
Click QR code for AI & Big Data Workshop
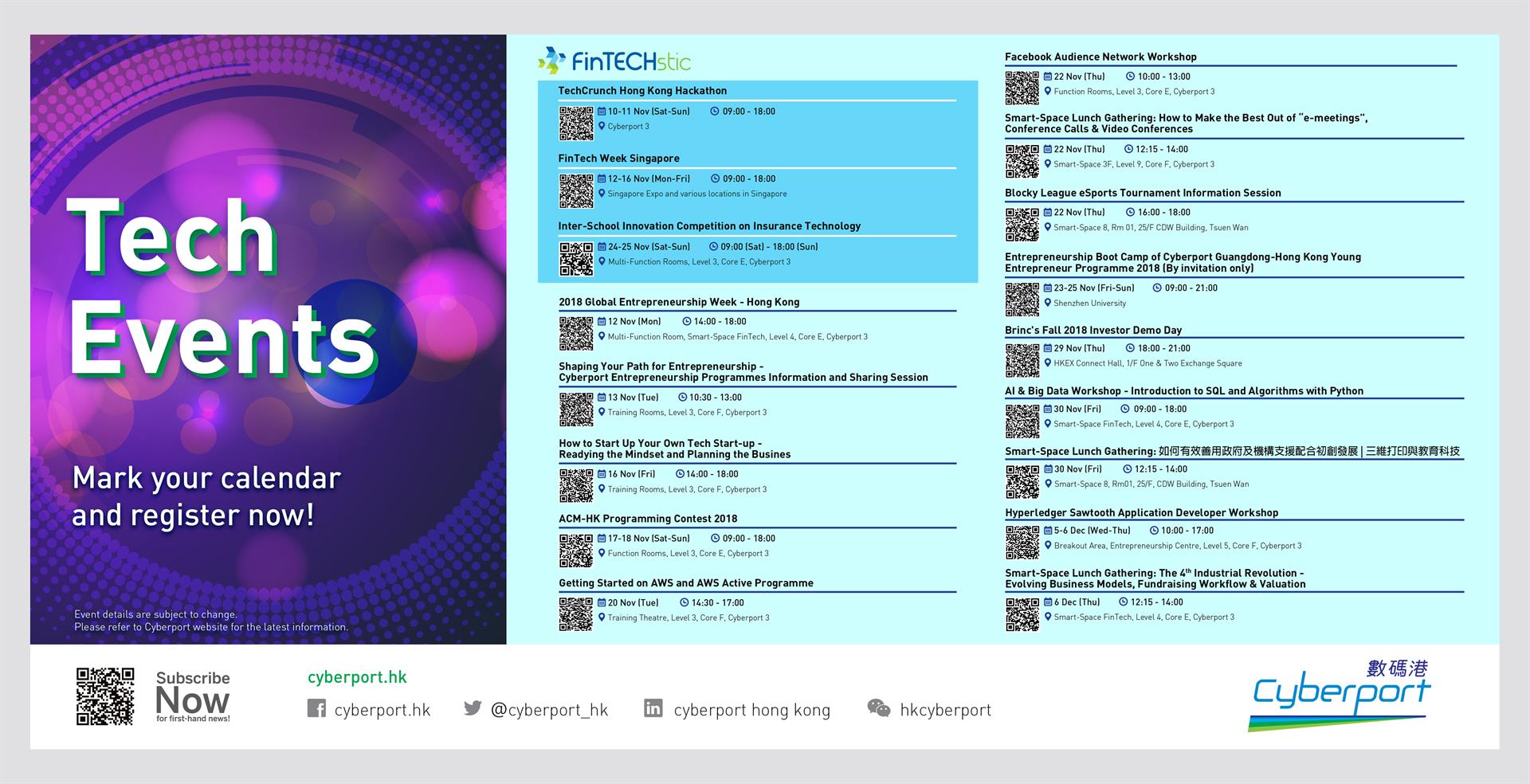[1022, 421]
